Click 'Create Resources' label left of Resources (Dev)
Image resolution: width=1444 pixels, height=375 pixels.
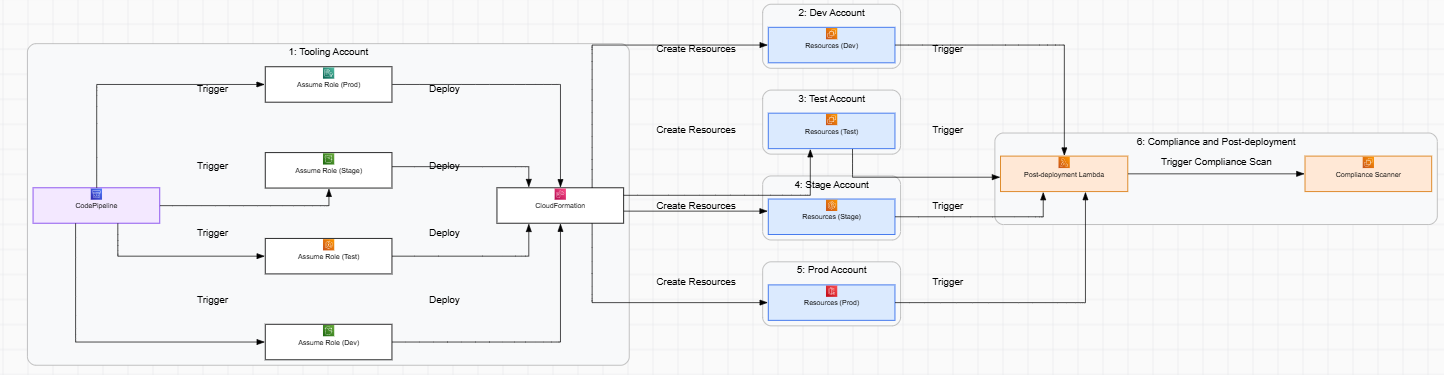pos(696,49)
